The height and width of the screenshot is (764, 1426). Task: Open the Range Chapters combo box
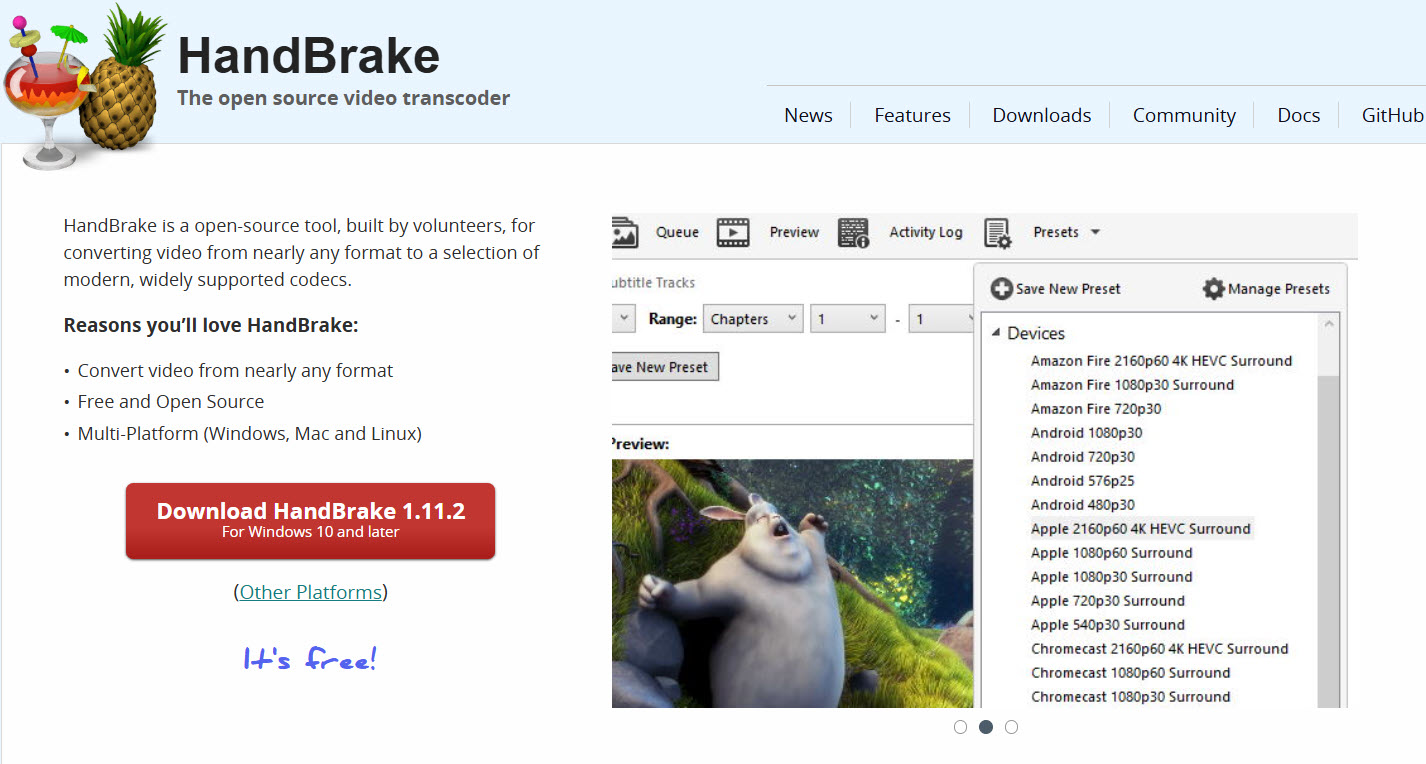(x=753, y=319)
